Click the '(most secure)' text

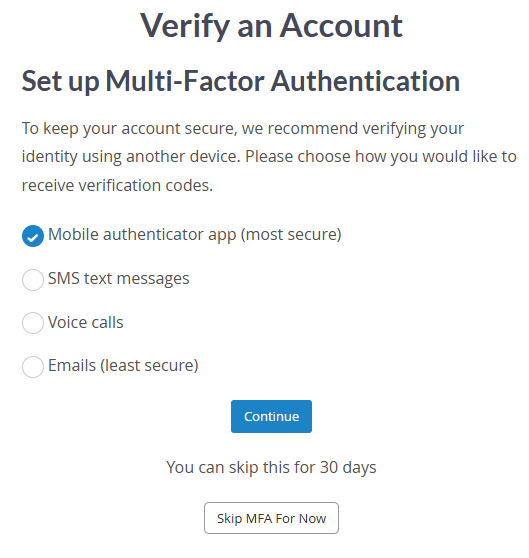(x=291, y=235)
